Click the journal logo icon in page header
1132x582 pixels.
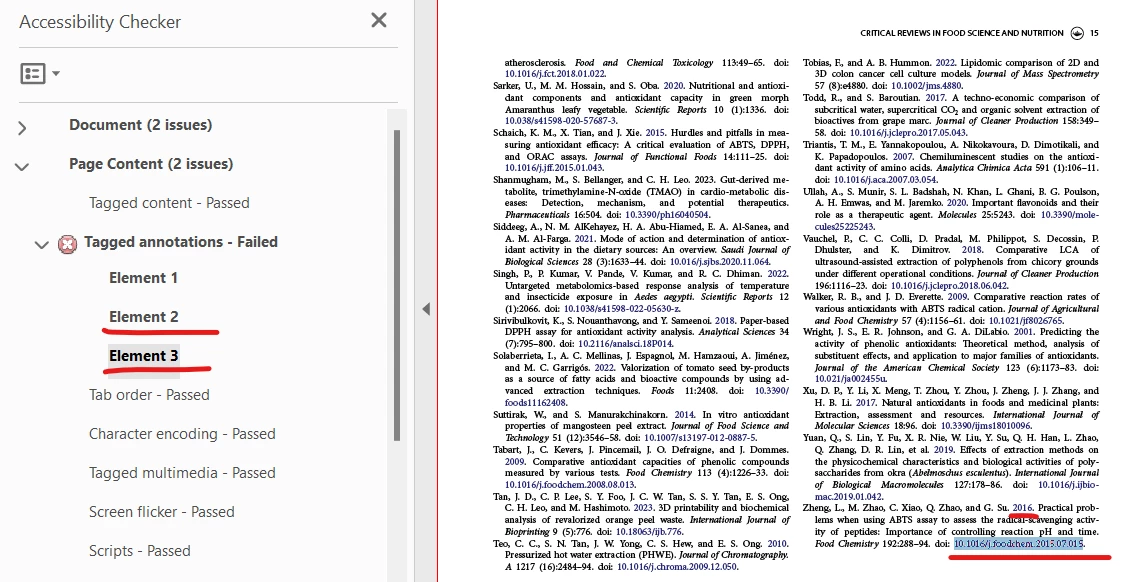pyautogui.click(x=1077, y=33)
